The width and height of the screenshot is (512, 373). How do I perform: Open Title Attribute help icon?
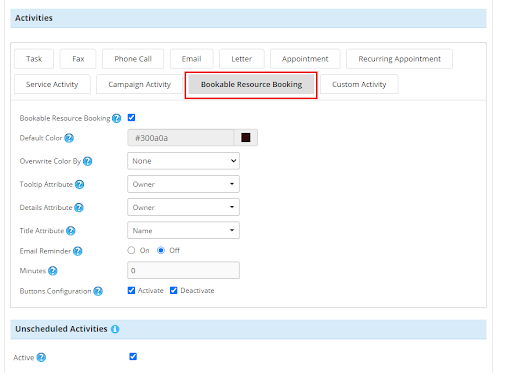[x=71, y=231]
